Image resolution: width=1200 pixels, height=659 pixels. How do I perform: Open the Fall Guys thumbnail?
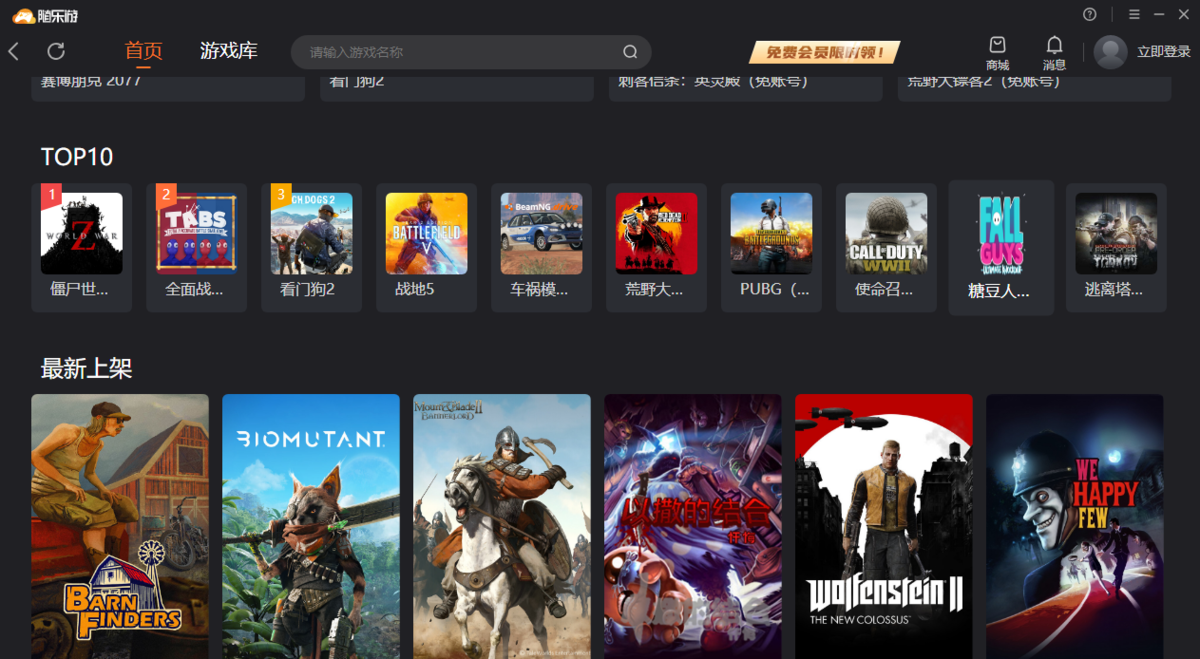(1001, 234)
